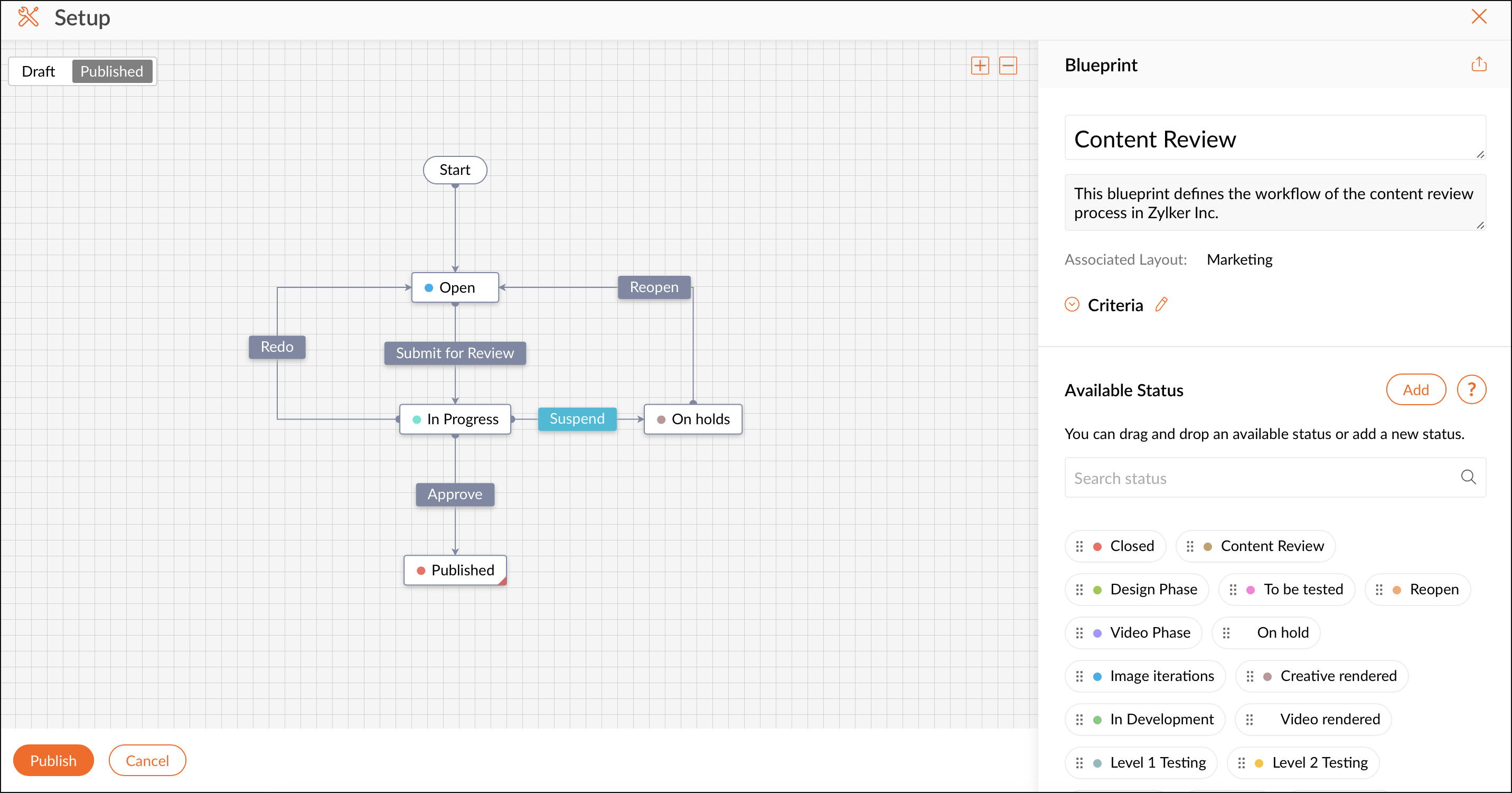Viewport: 1512px width, 793px height.
Task: Close the Setup window
Action: pos(1479,16)
